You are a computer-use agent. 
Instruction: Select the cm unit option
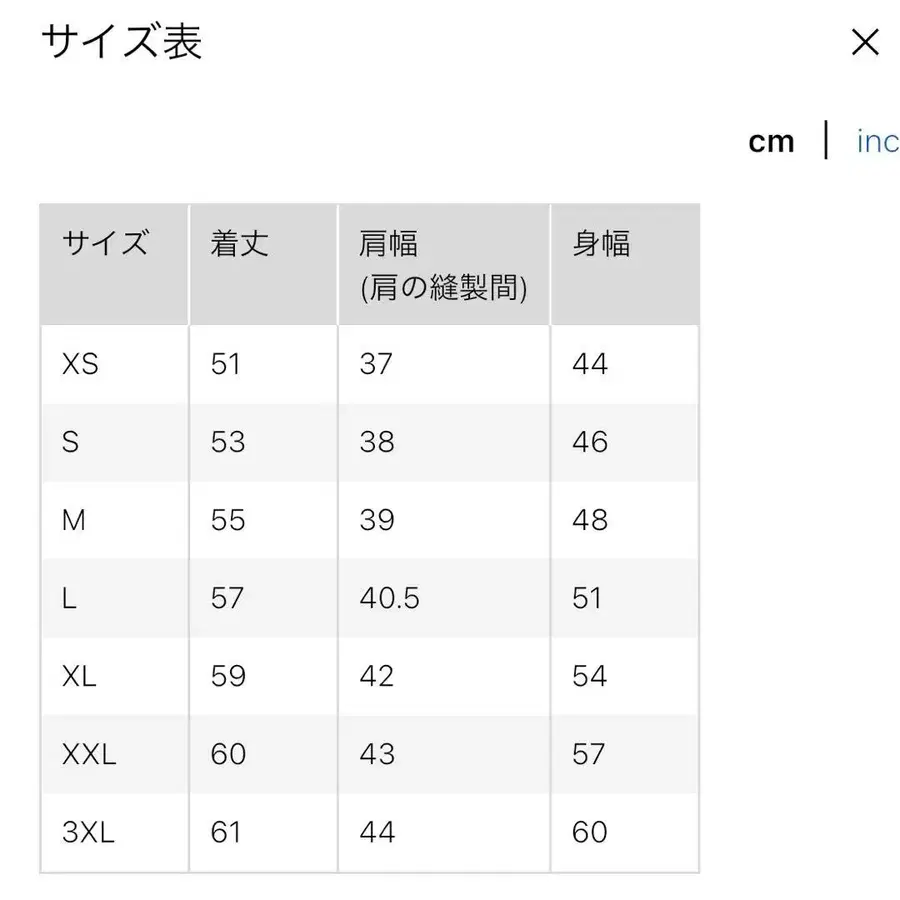(771, 141)
